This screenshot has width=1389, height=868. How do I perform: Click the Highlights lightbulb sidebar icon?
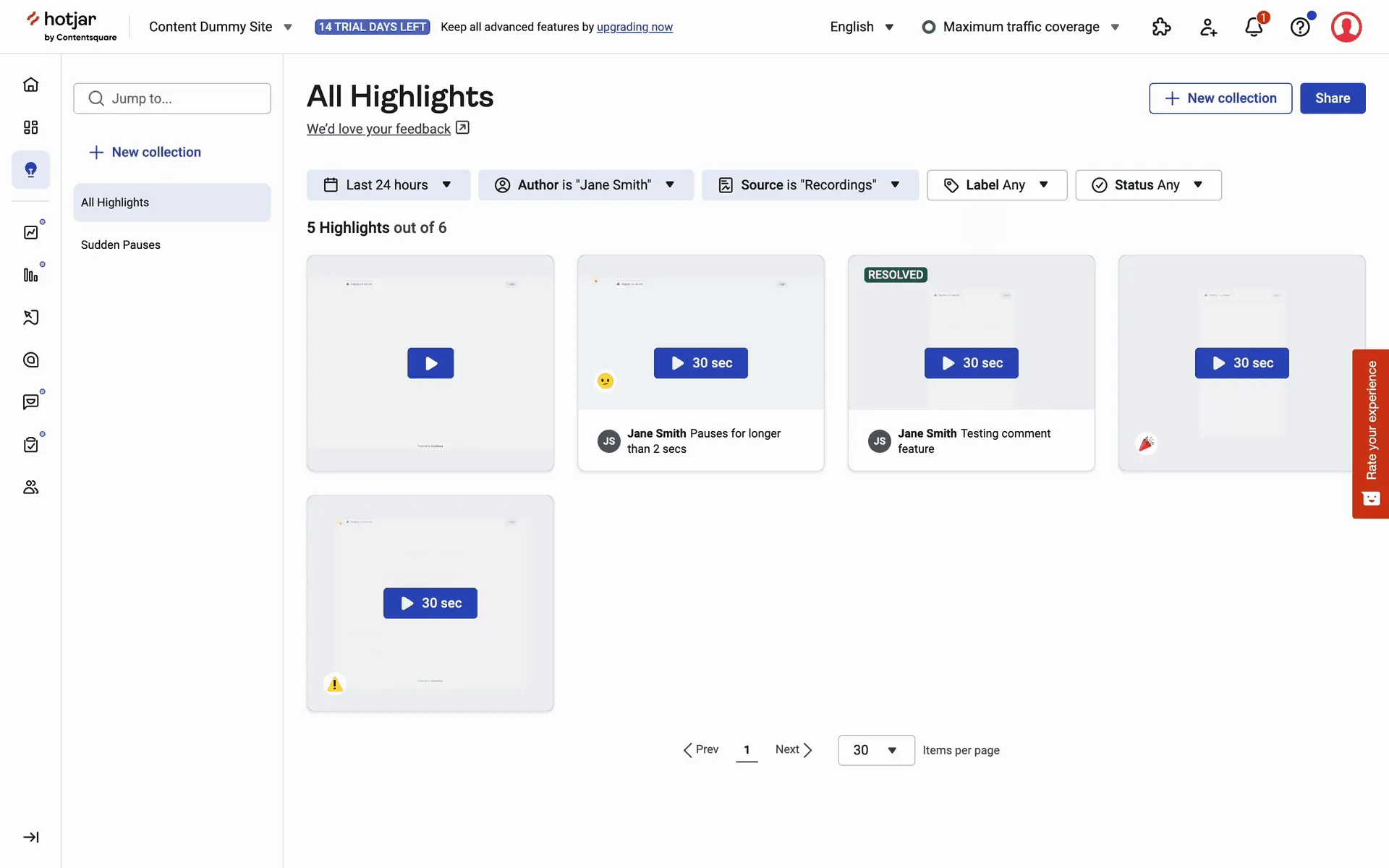(x=30, y=170)
